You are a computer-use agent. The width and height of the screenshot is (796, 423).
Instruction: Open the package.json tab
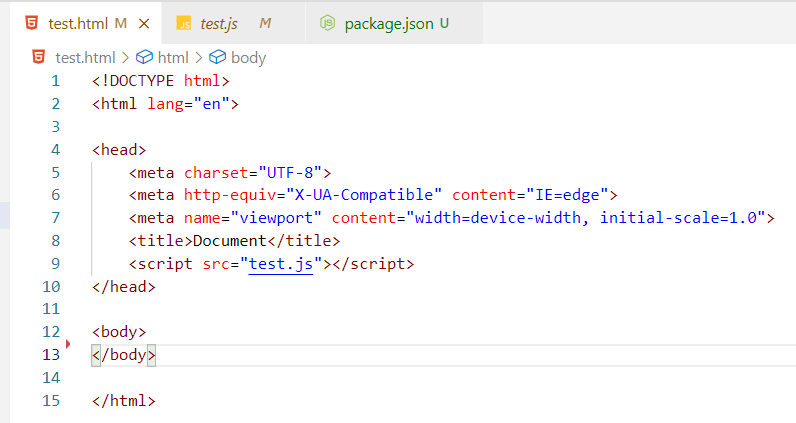[x=388, y=23]
